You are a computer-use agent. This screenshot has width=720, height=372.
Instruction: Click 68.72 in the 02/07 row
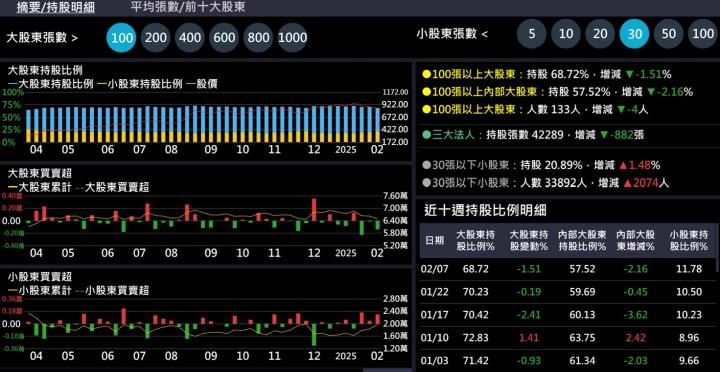pyautogui.click(x=476, y=269)
